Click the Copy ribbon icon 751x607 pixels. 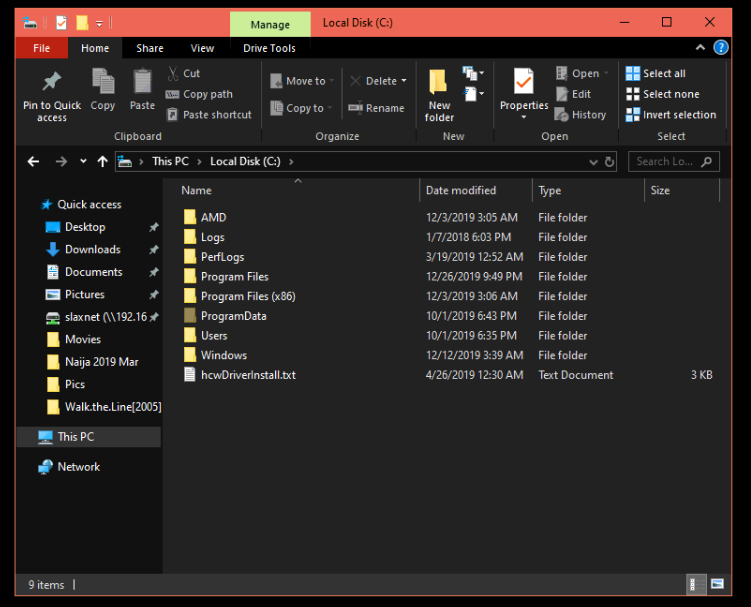pyautogui.click(x=103, y=90)
